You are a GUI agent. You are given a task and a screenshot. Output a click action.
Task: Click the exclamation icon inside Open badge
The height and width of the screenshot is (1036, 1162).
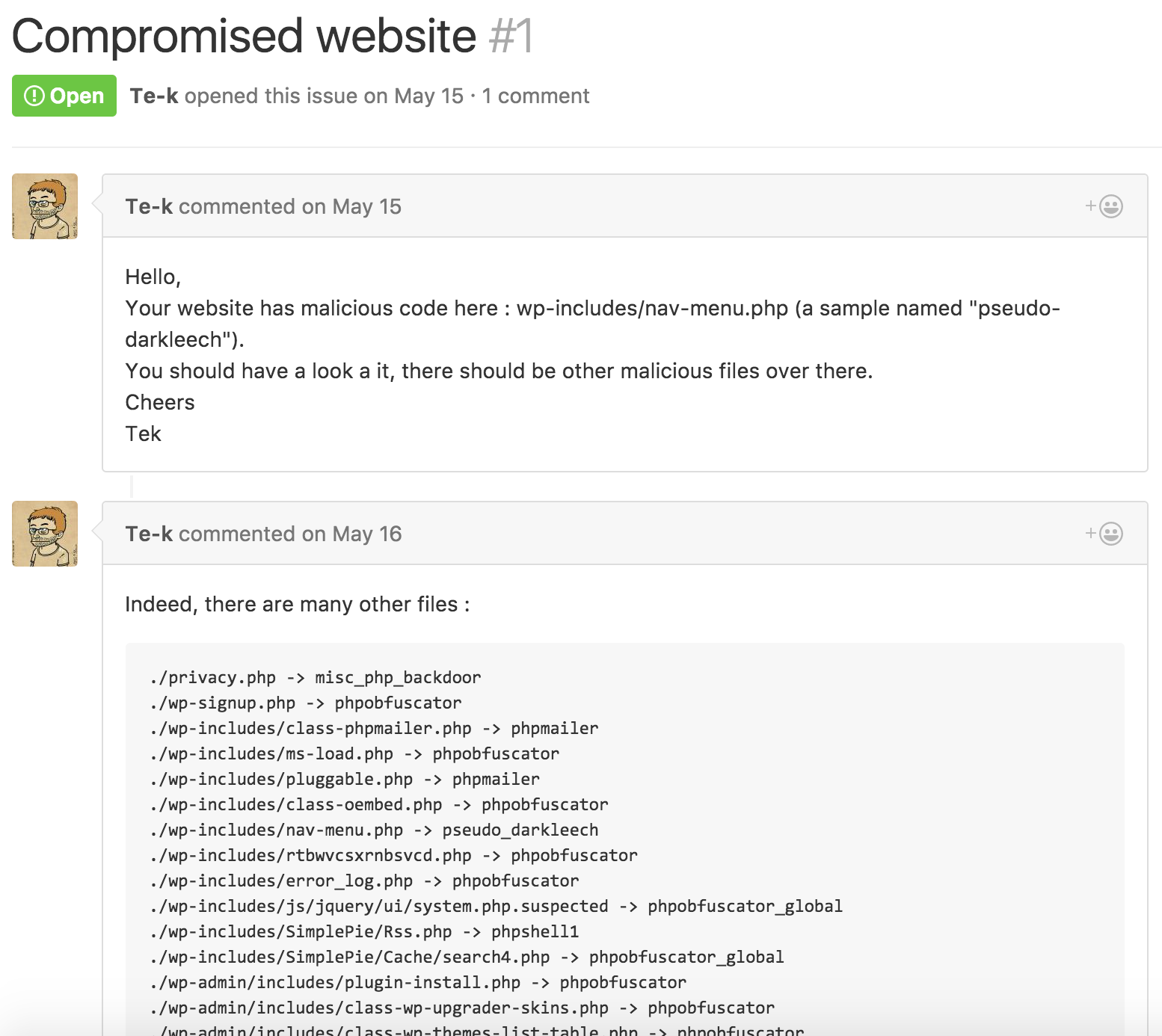pos(34,96)
